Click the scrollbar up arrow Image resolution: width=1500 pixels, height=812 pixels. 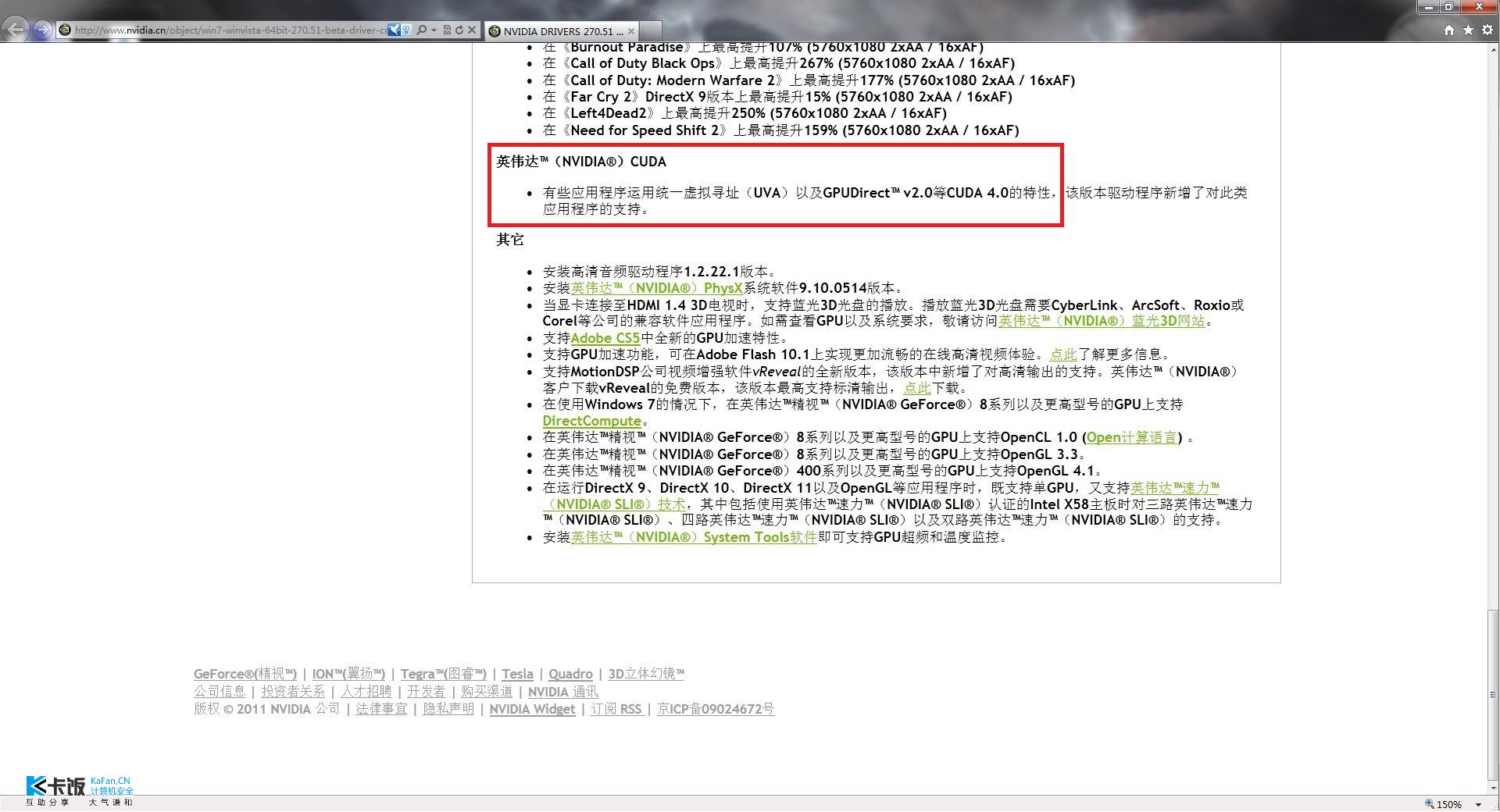[x=1493, y=48]
